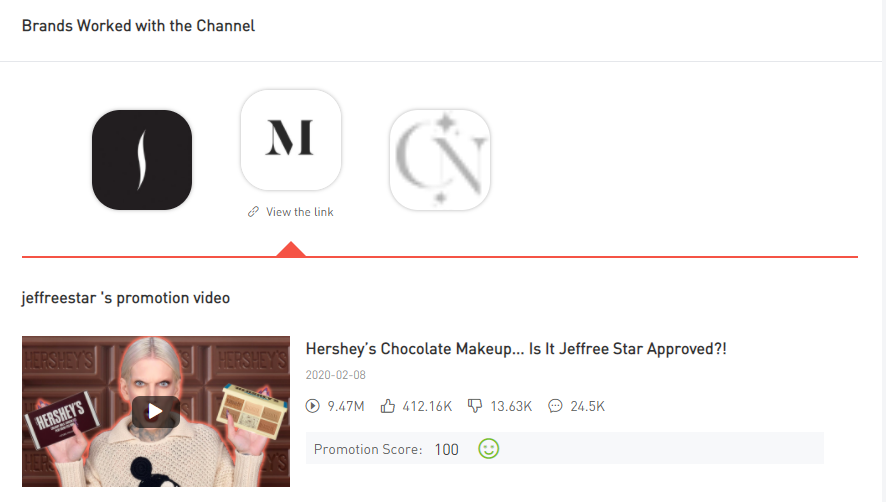Click the comments bubble icon

[x=555, y=406]
